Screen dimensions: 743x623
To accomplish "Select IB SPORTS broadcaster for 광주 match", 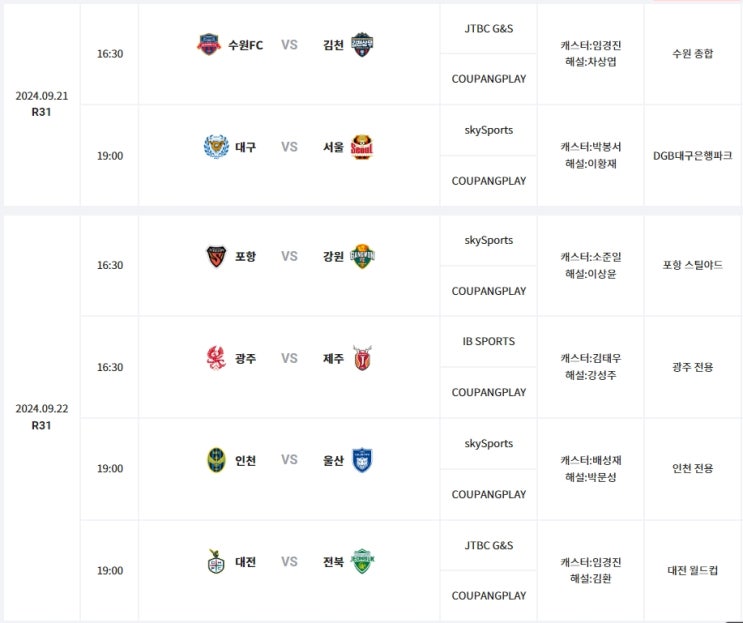I will coord(489,341).
